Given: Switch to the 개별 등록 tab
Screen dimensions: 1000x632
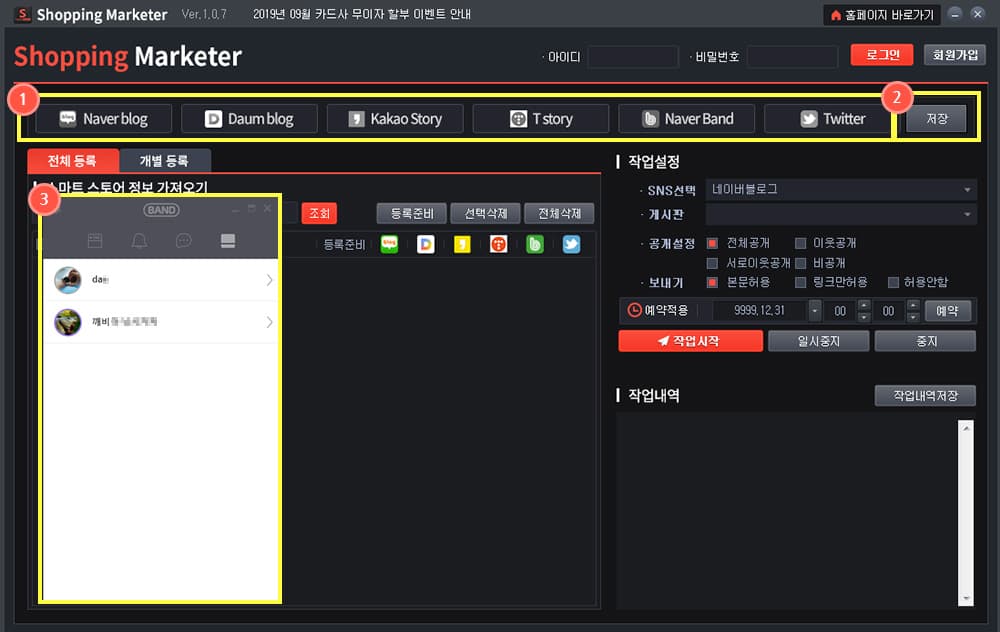Looking at the screenshot, I should pos(165,161).
